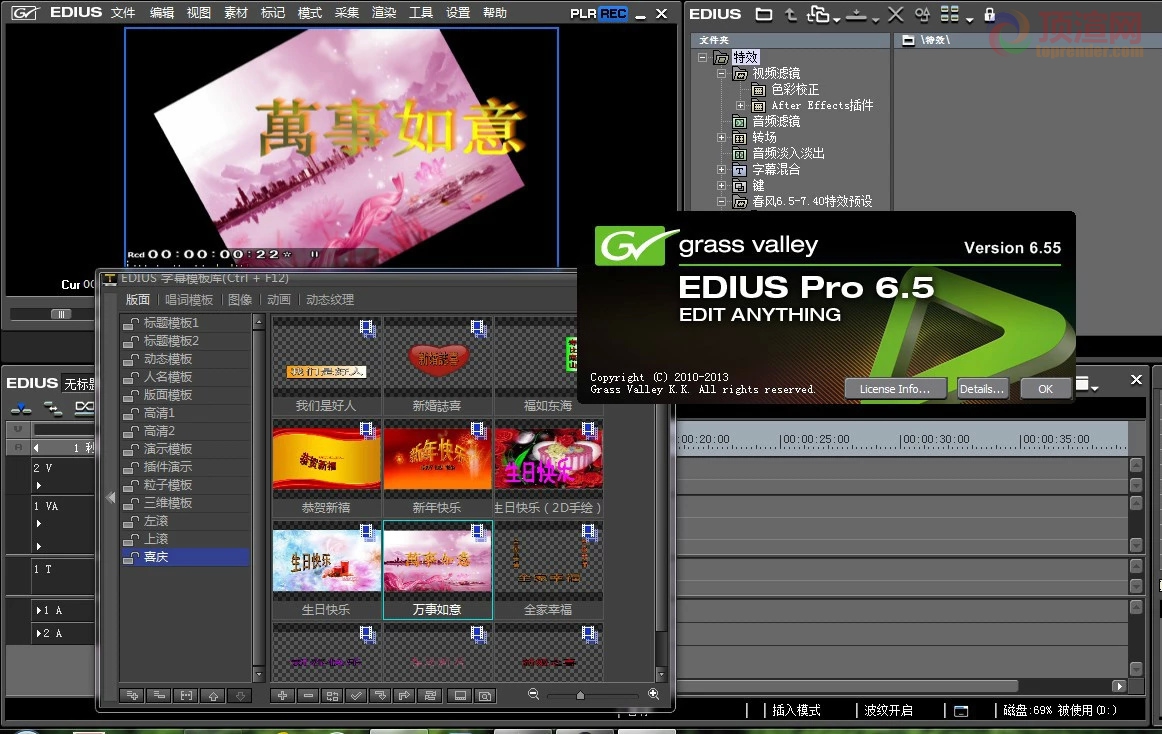Click the thumbnail size slider handle

pyautogui.click(x=580, y=695)
